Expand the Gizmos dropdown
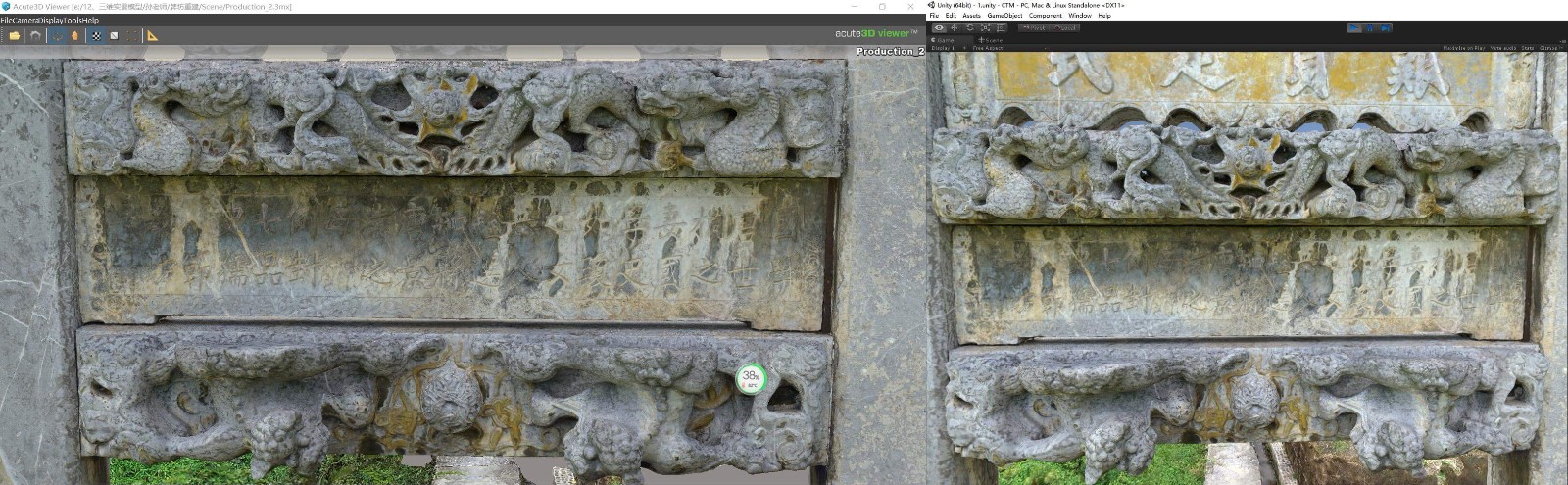This screenshot has width=1568, height=485. click(1549, 48)
